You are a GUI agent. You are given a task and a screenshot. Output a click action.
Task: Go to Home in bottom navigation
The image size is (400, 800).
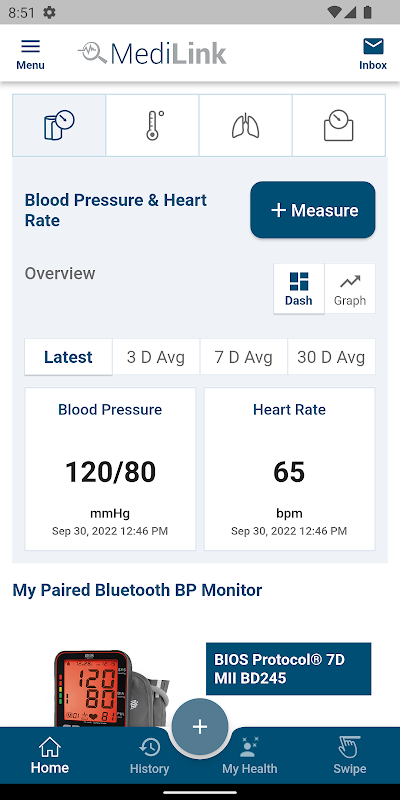[x=49, y=756]
